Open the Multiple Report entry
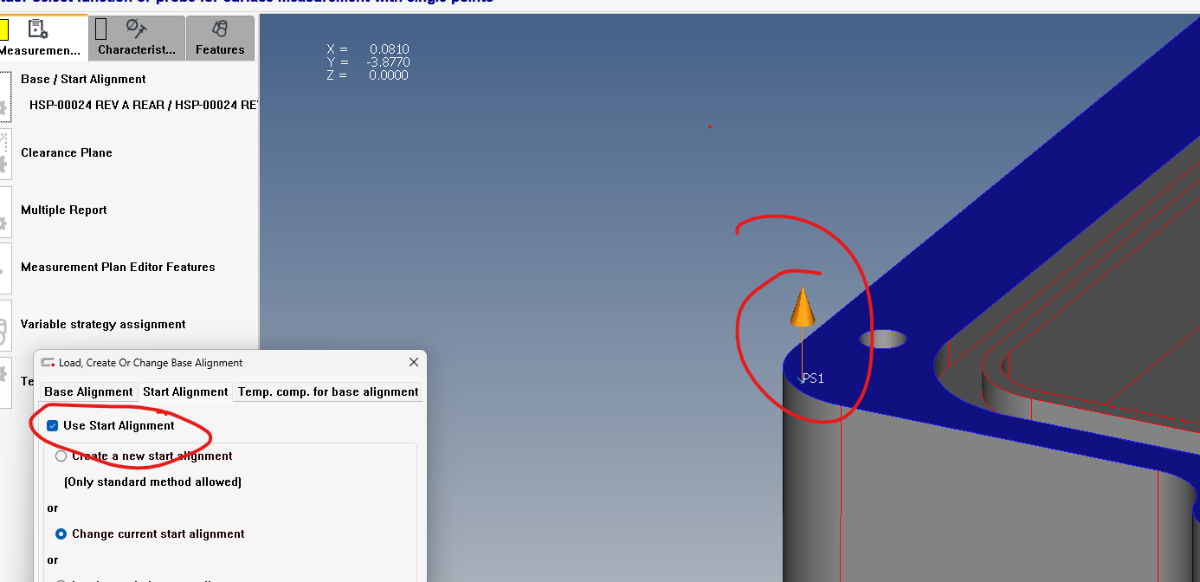The height and width of the screenshot is (582, 1200). tap(64, 210)
